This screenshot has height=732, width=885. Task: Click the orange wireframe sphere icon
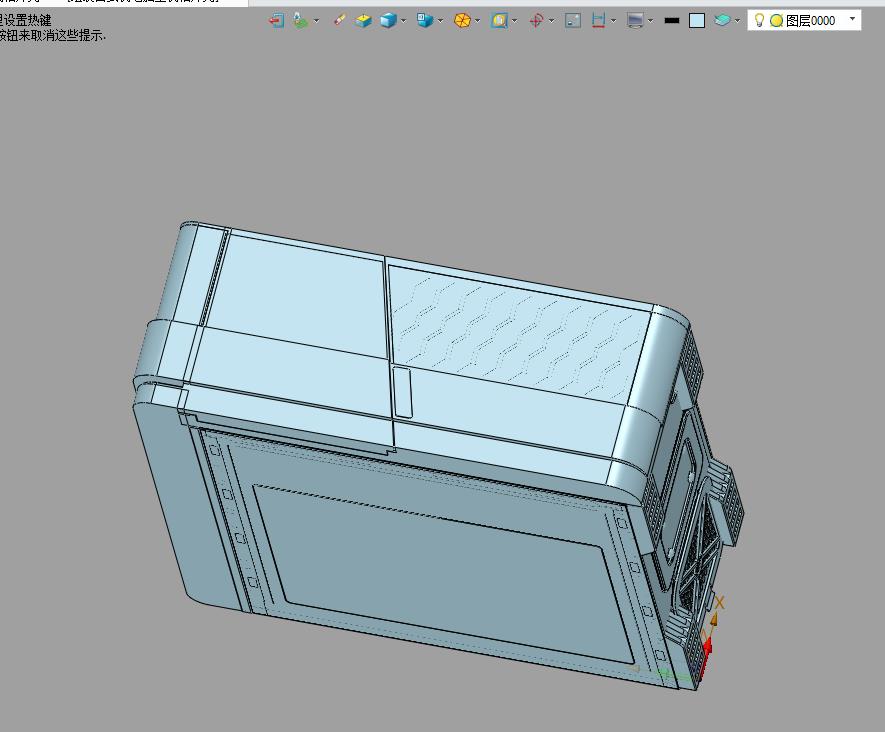(x=462, y=20)
